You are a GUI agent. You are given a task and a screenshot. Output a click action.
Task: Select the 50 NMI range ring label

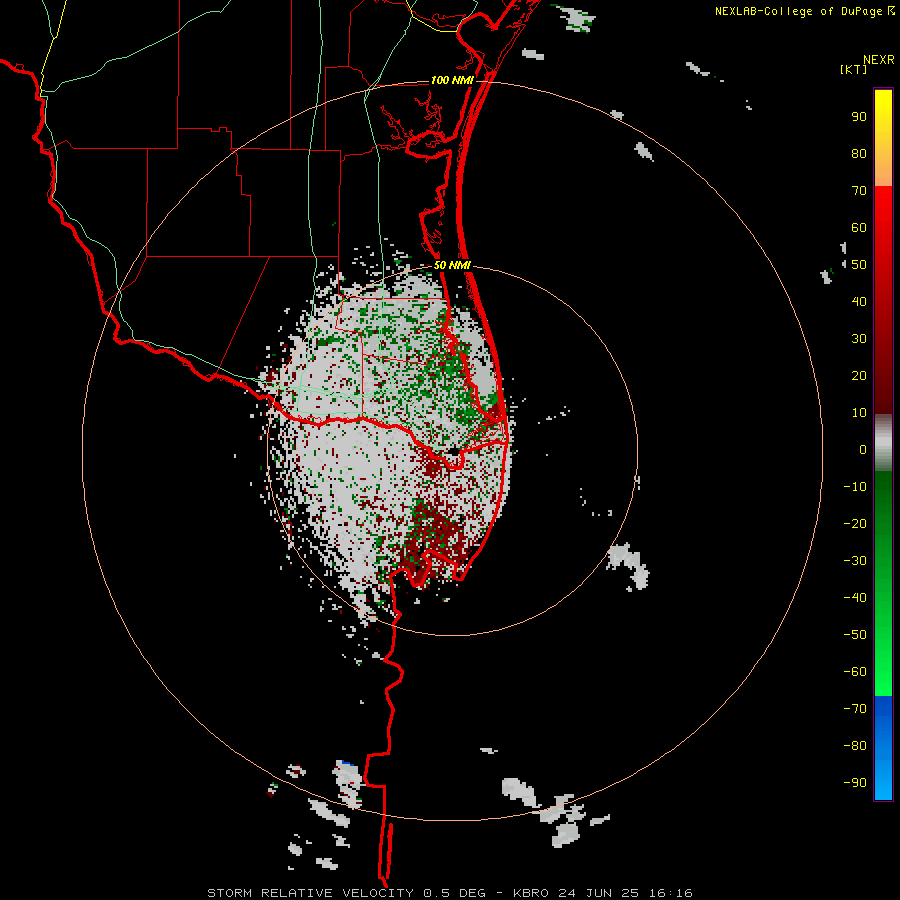(x=452, y=265)
